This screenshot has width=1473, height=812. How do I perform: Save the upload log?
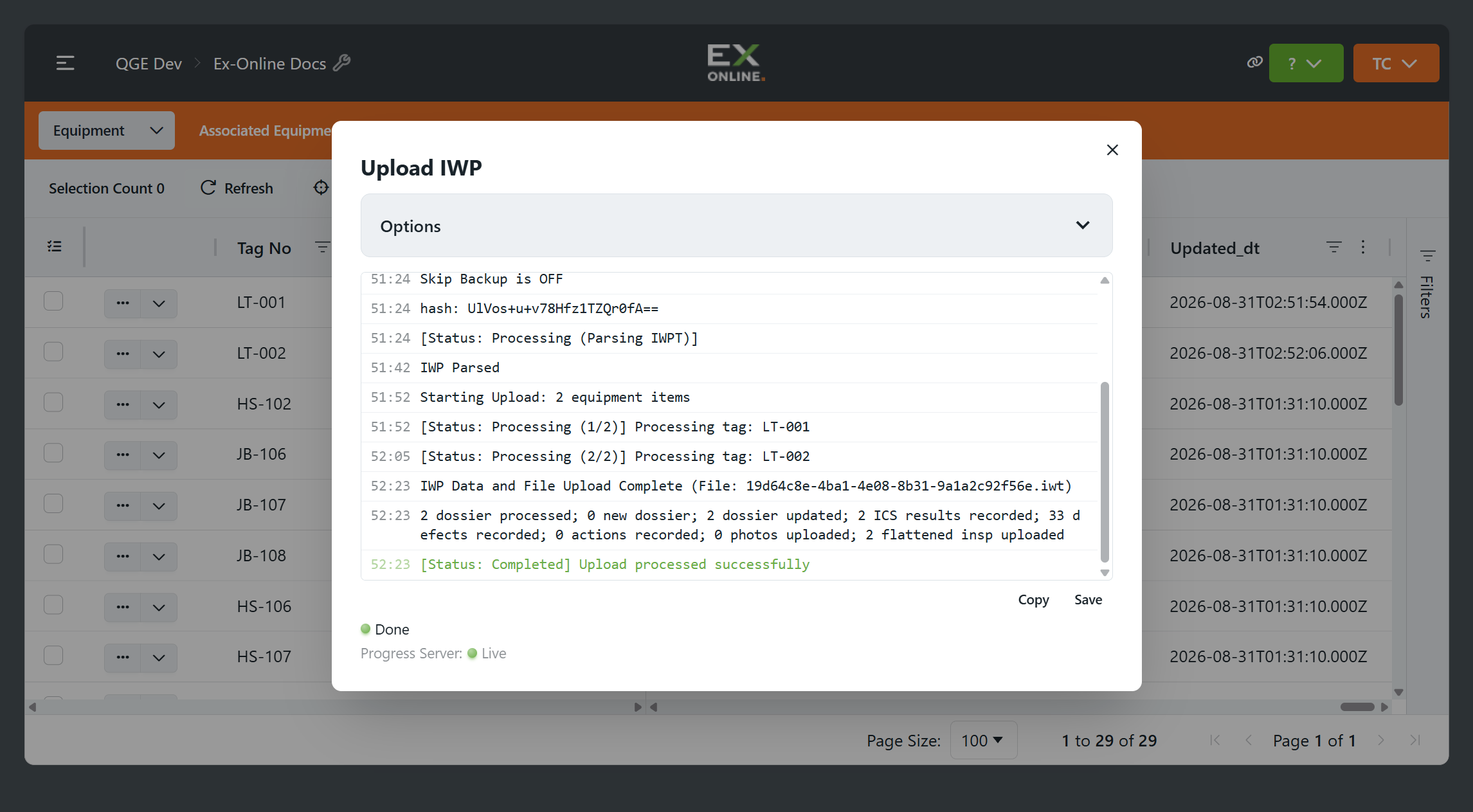coord(1088,600)
